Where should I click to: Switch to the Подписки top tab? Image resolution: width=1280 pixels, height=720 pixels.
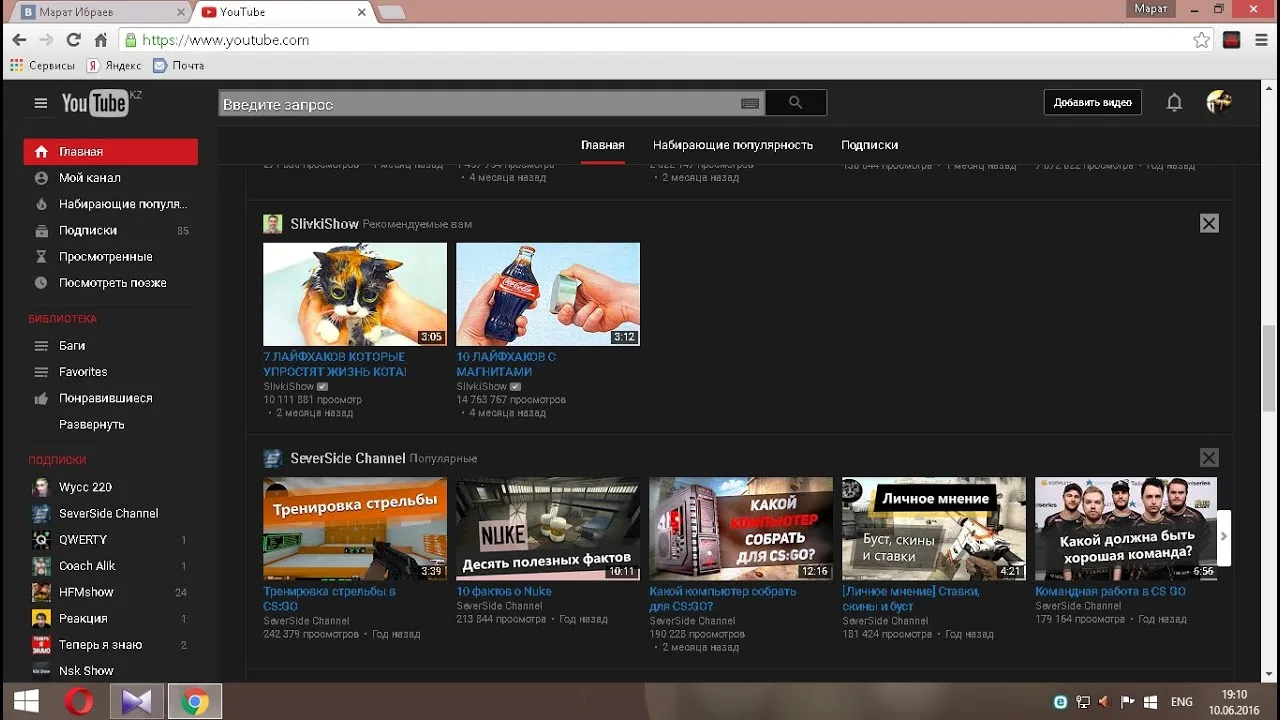[x=869, y=145]
